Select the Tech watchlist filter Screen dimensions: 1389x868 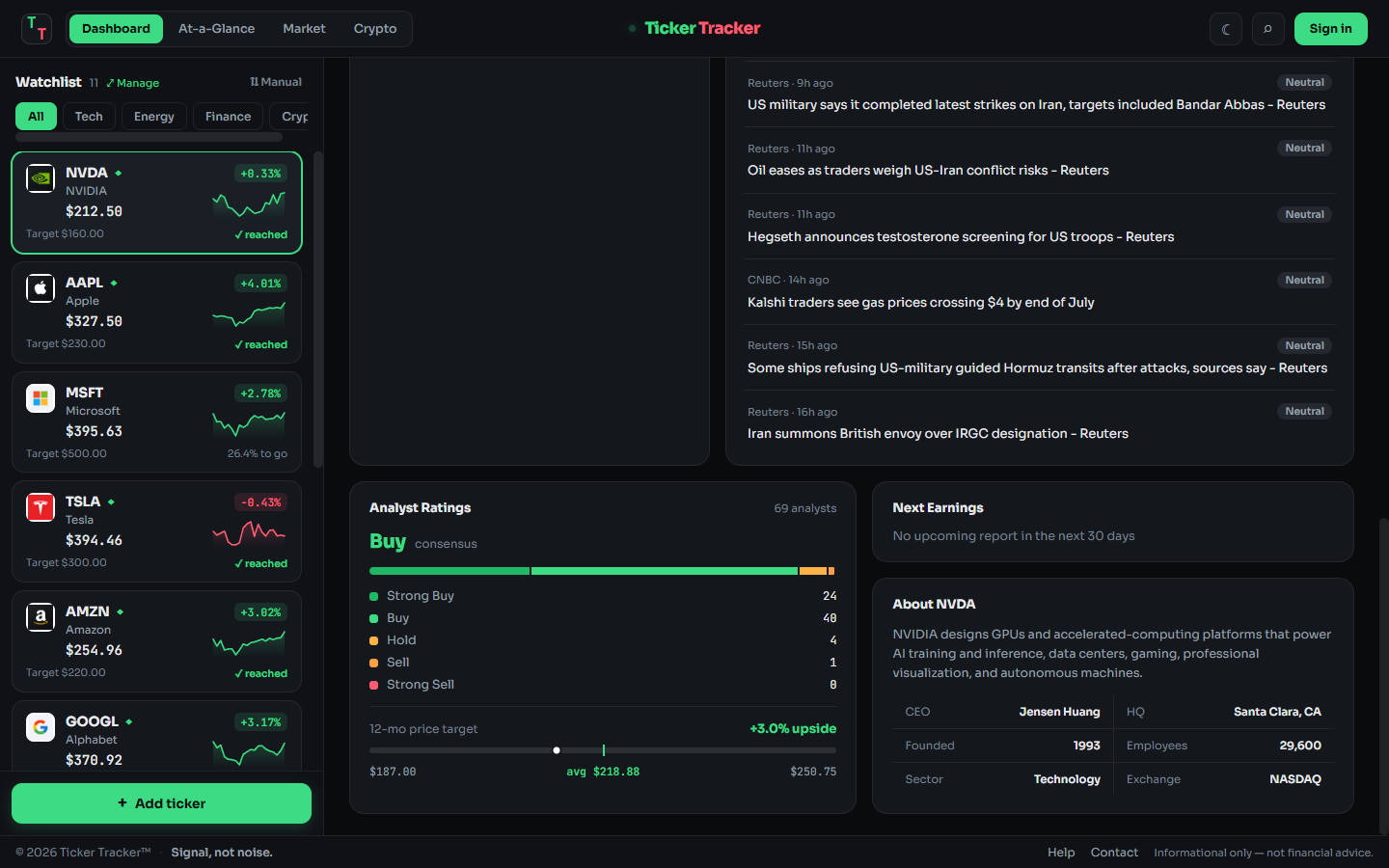pyautogui.click(x=89, y=117)
